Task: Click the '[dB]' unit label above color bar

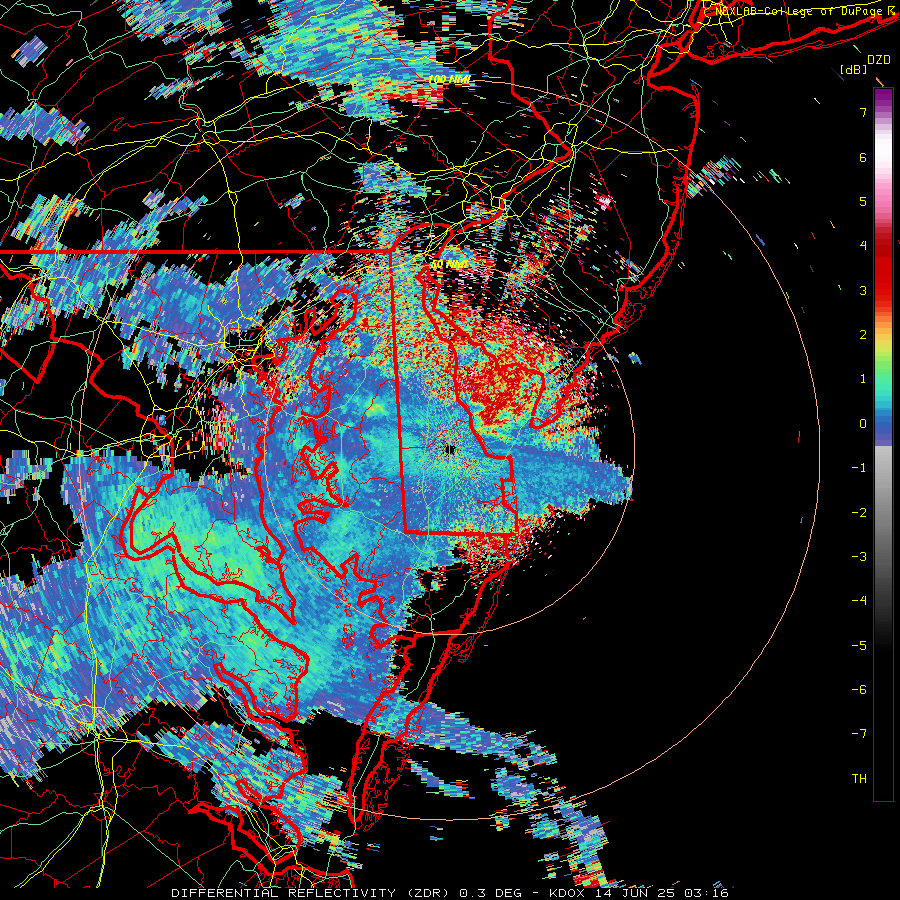Action: [x=853, y=69]
